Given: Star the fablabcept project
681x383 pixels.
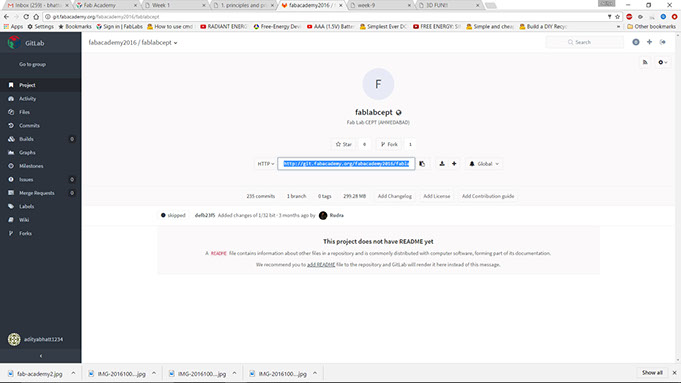Looking at the screenshot, I should click(x=344, y=144).
